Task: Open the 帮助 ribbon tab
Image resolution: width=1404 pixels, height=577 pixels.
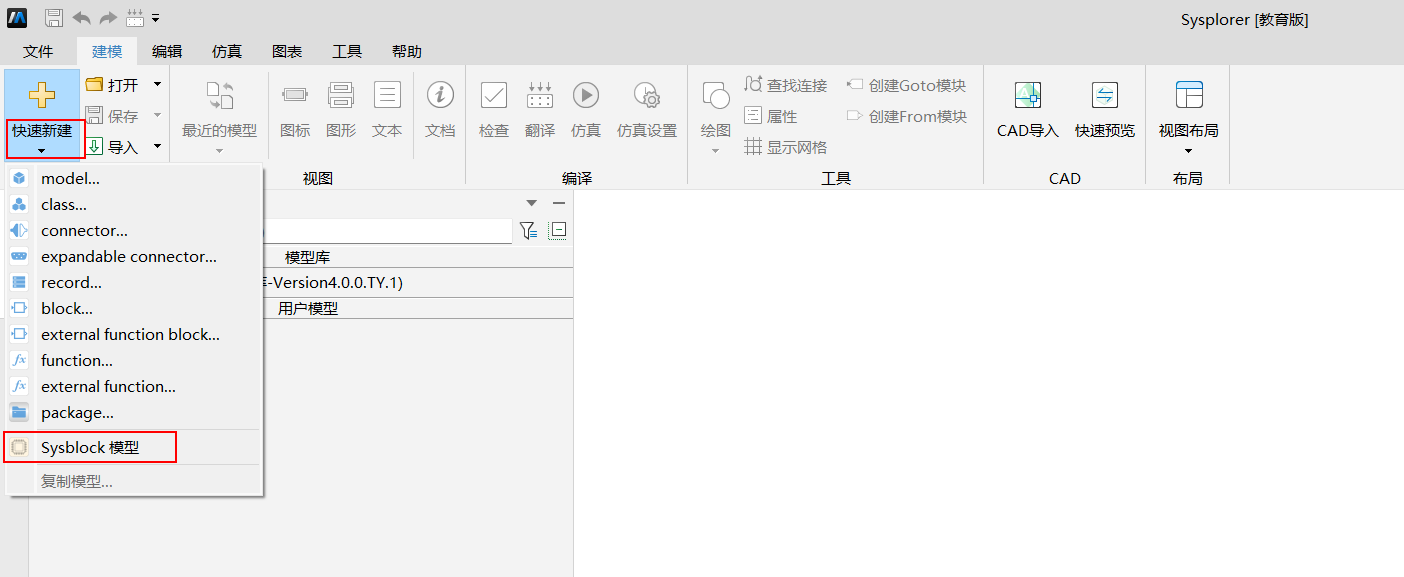Action: pos(407,52)
